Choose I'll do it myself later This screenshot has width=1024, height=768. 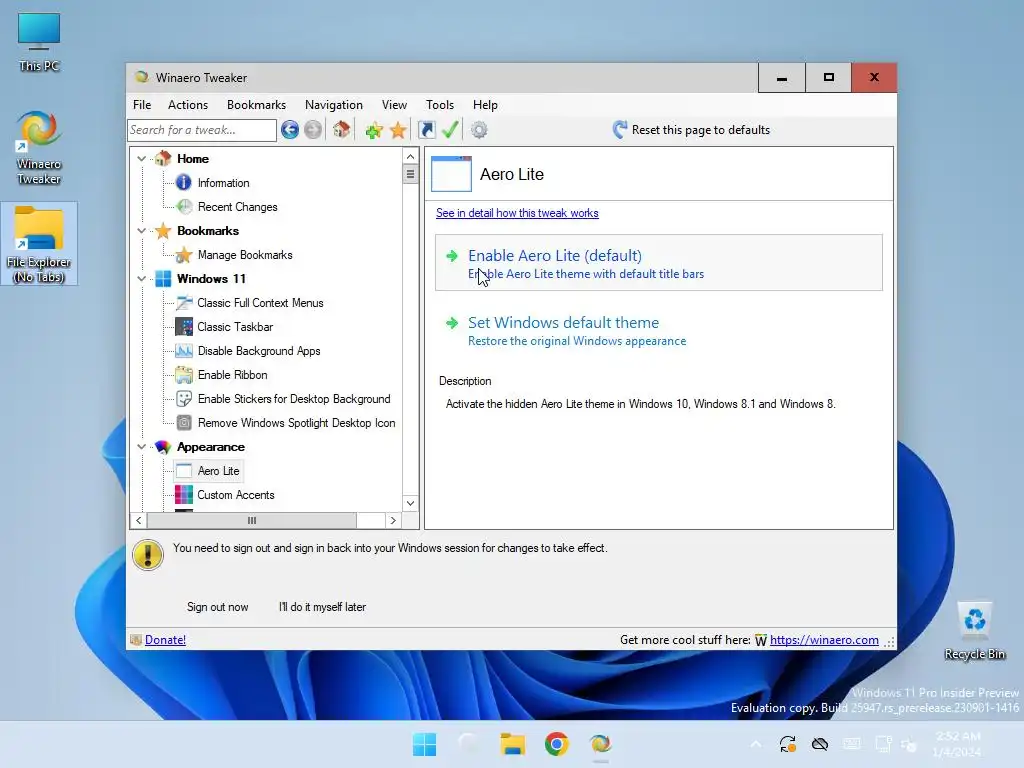click(x=322, y=607)
